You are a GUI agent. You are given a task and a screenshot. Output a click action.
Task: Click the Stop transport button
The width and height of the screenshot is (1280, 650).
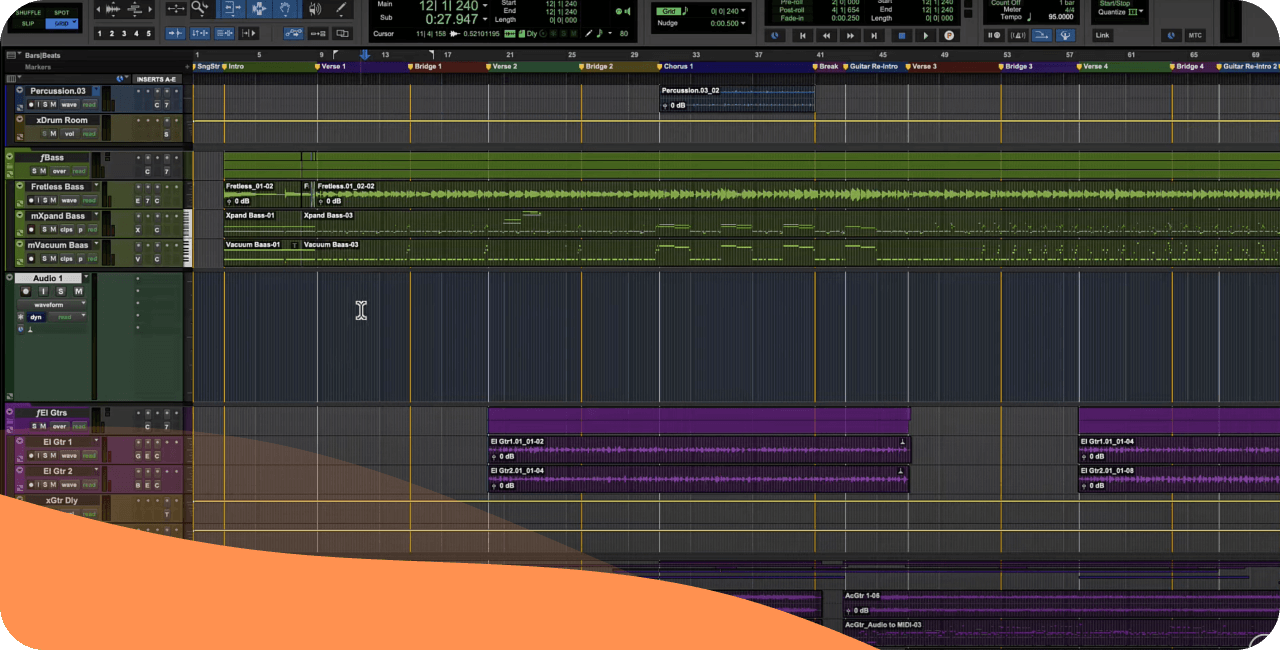coord(900,36)
